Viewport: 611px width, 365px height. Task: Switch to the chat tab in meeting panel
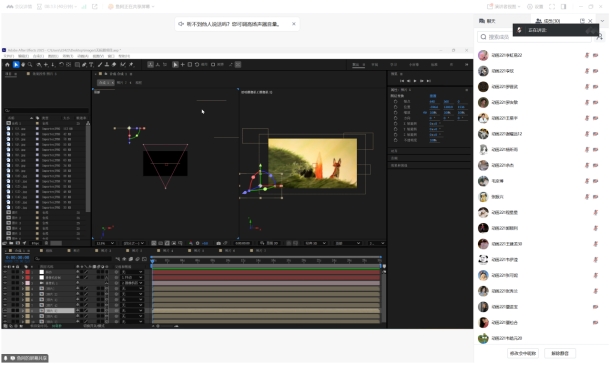tap(487, 21)
